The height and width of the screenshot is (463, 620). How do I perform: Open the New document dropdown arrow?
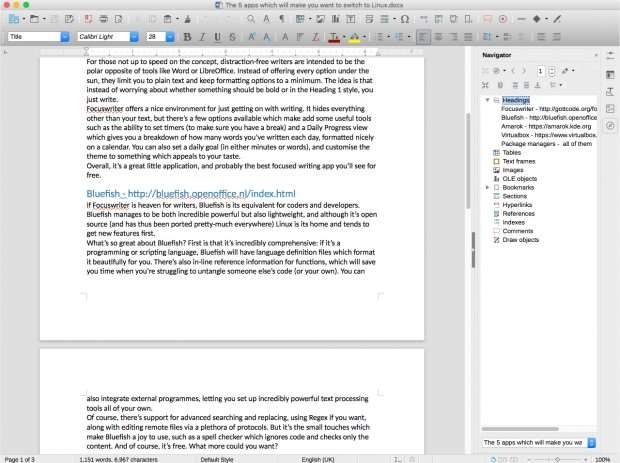24,19
